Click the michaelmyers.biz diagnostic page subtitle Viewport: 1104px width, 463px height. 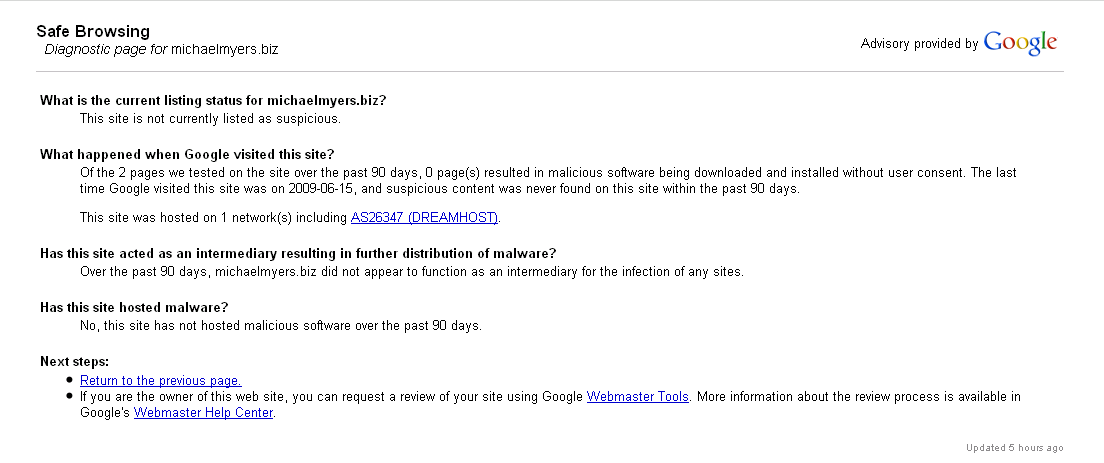pyautogui.click(x=161, y=49)
